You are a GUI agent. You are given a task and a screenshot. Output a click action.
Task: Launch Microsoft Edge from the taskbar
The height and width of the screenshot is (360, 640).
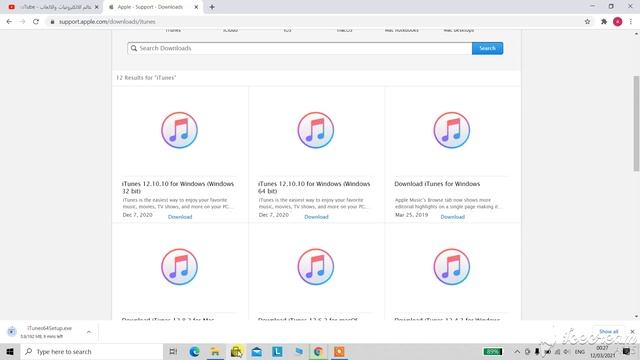coord(194,351)
